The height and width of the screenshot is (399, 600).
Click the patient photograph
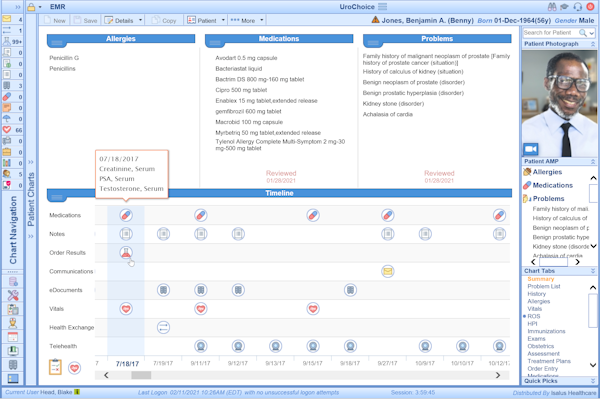(559, 103)
